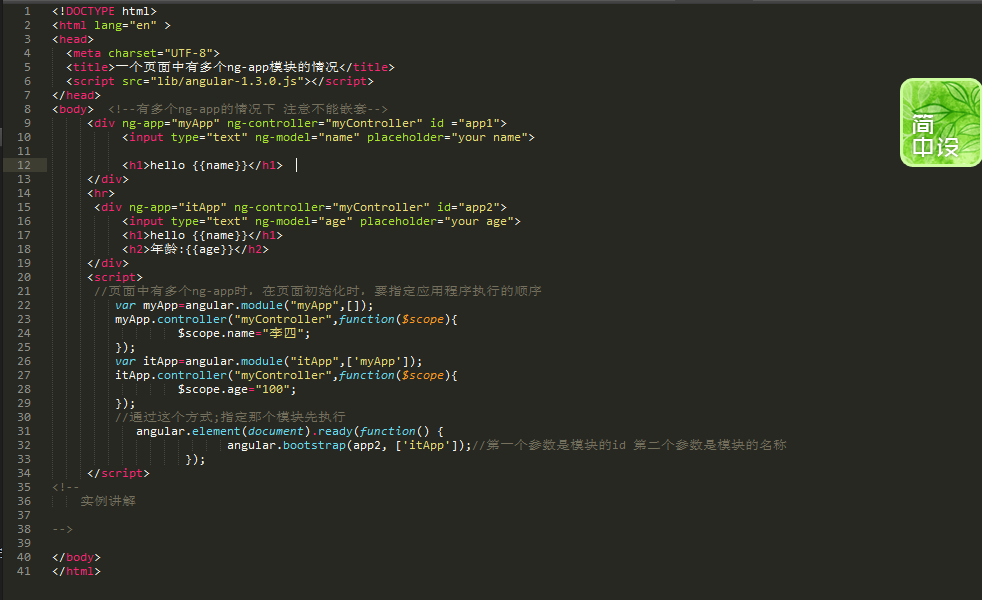Click the '</html>' closing tag
The image size is (982, 600).
coord(76,571)
